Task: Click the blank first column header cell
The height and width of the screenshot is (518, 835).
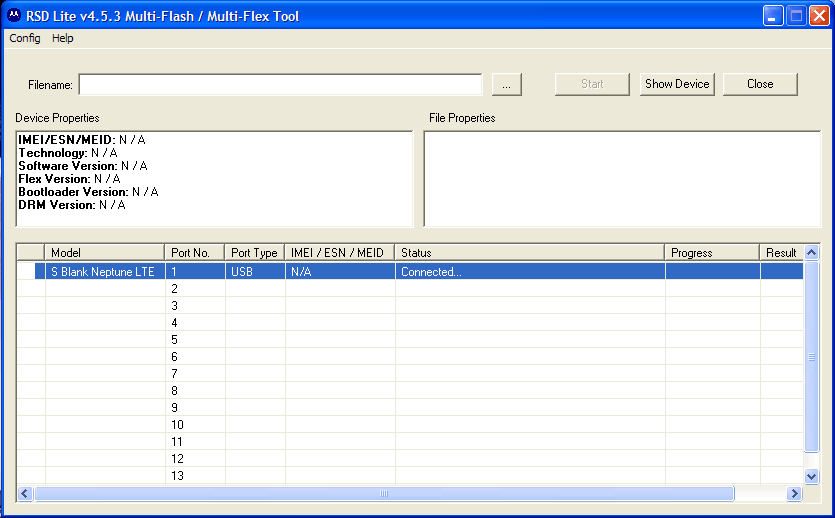Action: pyautogui.click(x=31, y=252)
